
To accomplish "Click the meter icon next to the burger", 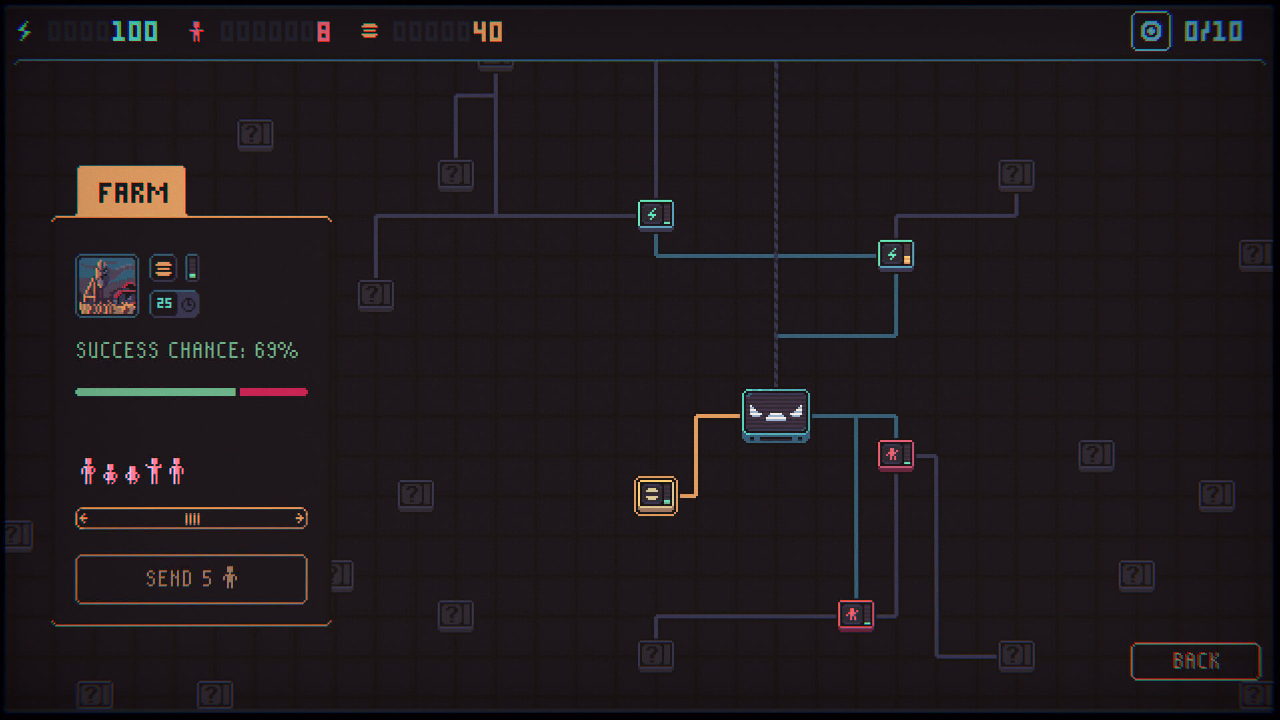I will [190, 267].
